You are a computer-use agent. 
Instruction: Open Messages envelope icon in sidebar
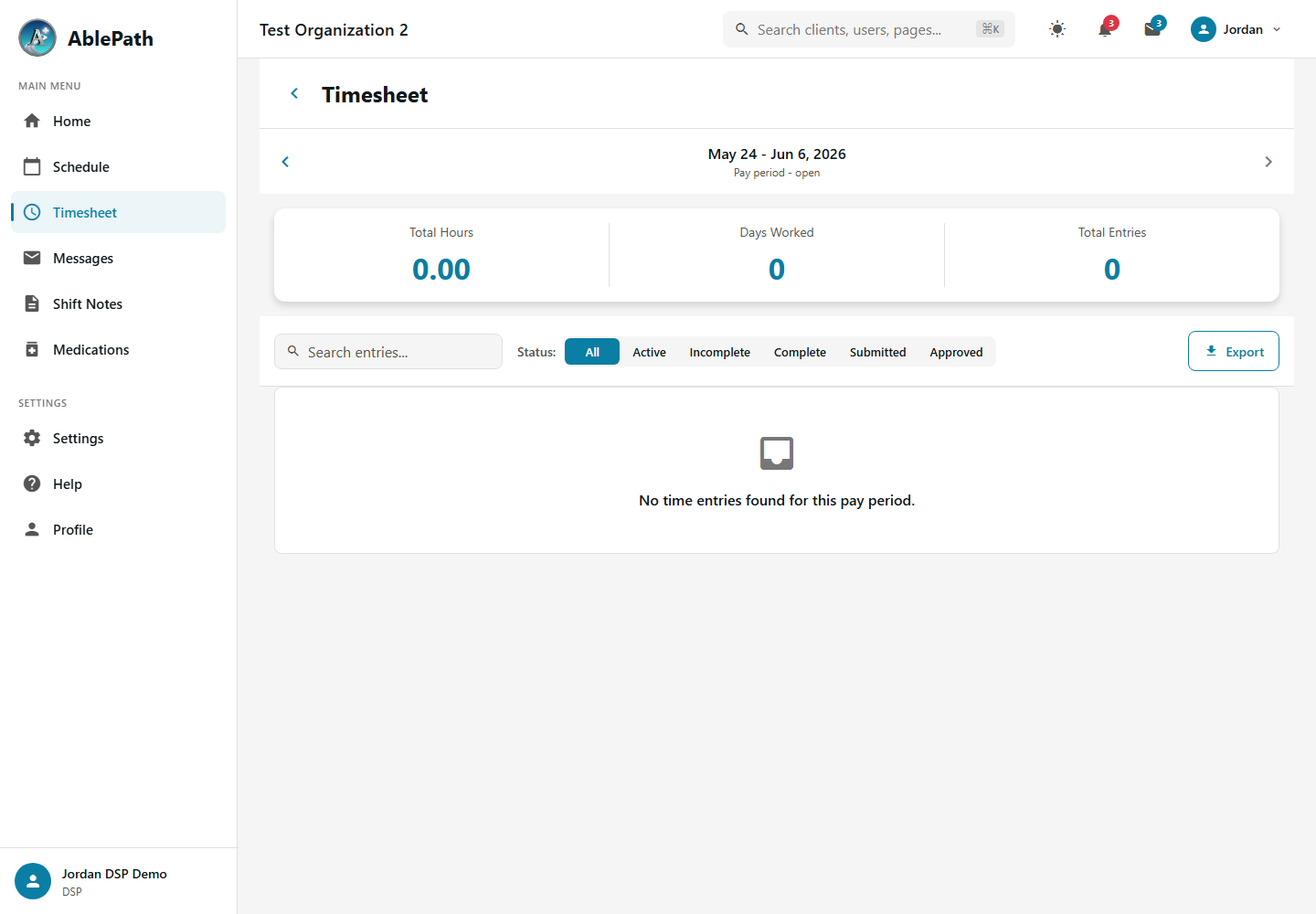coord(32,258)
